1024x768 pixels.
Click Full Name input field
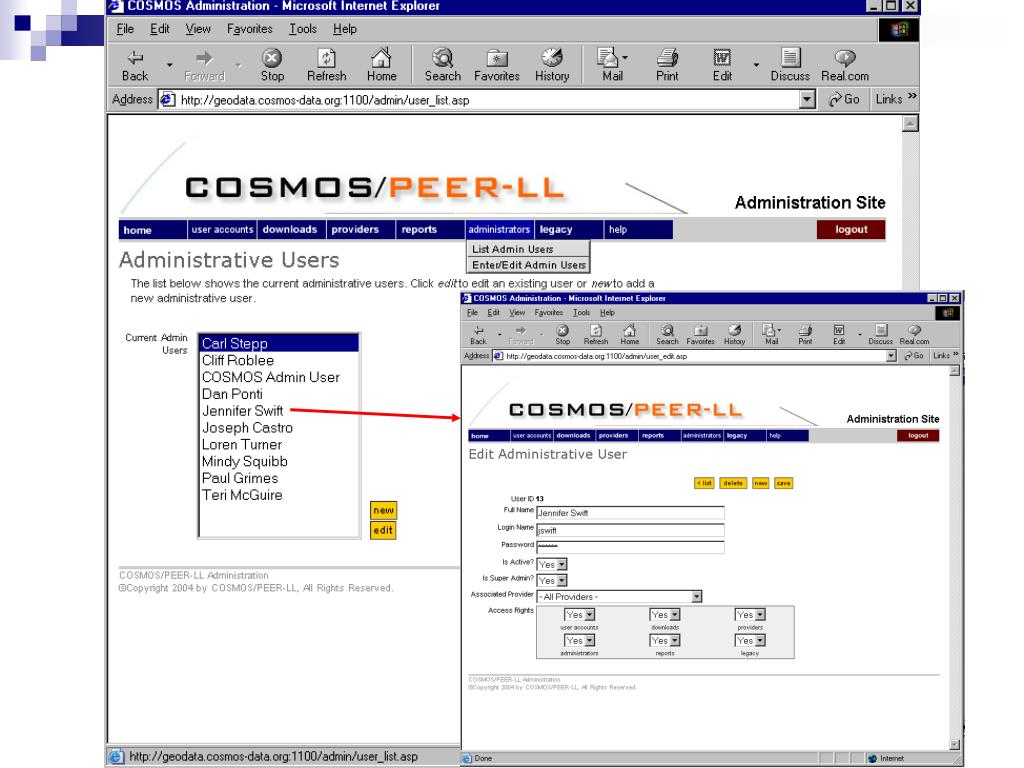pyautogui.click(x=630, y=513)
